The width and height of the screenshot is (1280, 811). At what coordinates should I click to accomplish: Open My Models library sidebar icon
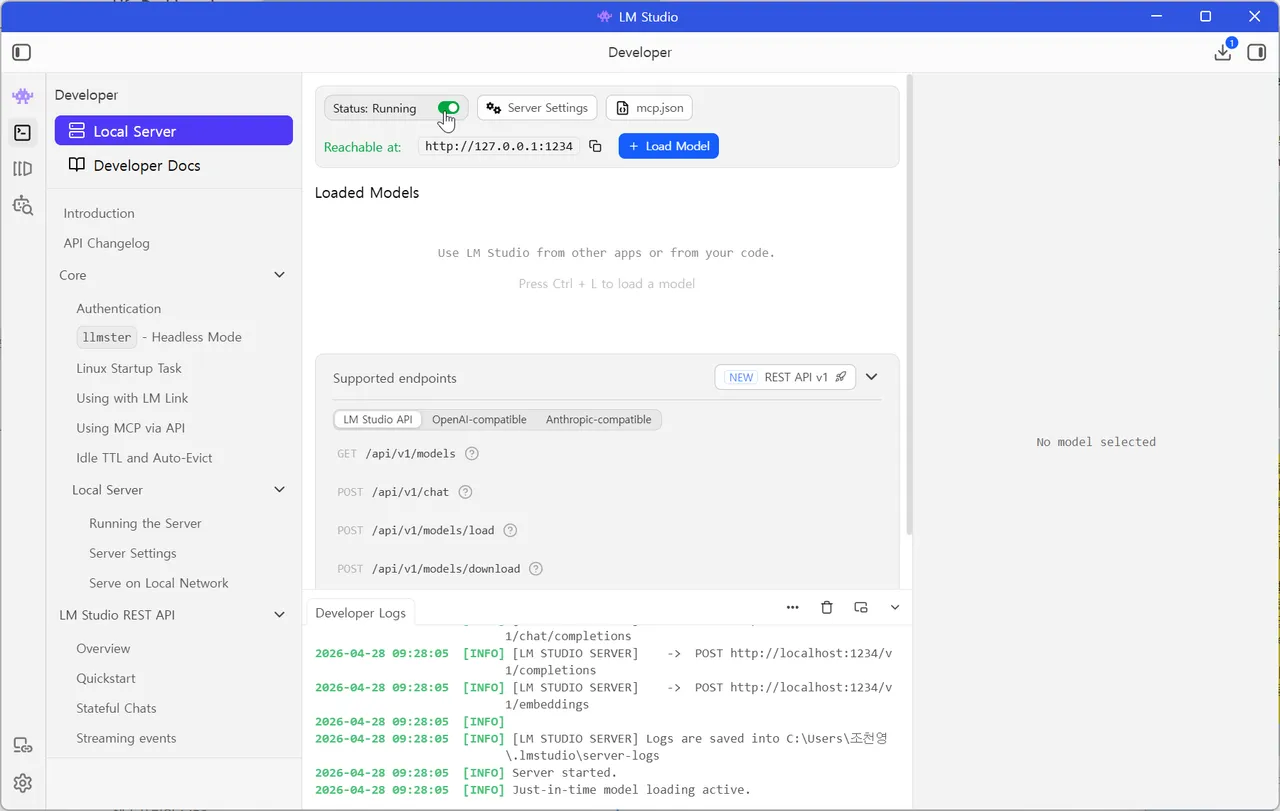(22, 169)
